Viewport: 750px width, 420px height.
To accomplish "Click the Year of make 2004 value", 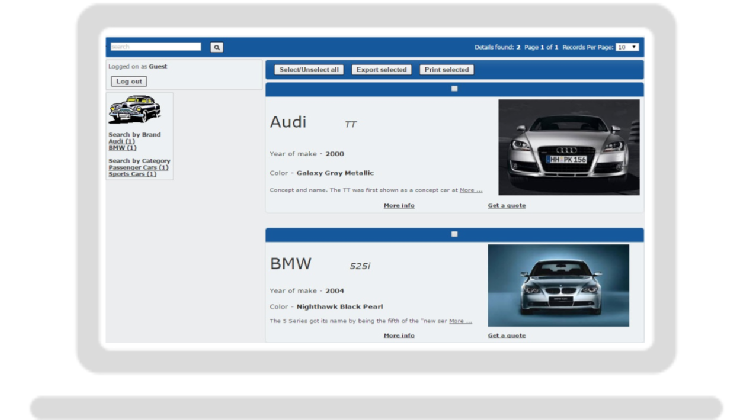I will coord(335,291).
